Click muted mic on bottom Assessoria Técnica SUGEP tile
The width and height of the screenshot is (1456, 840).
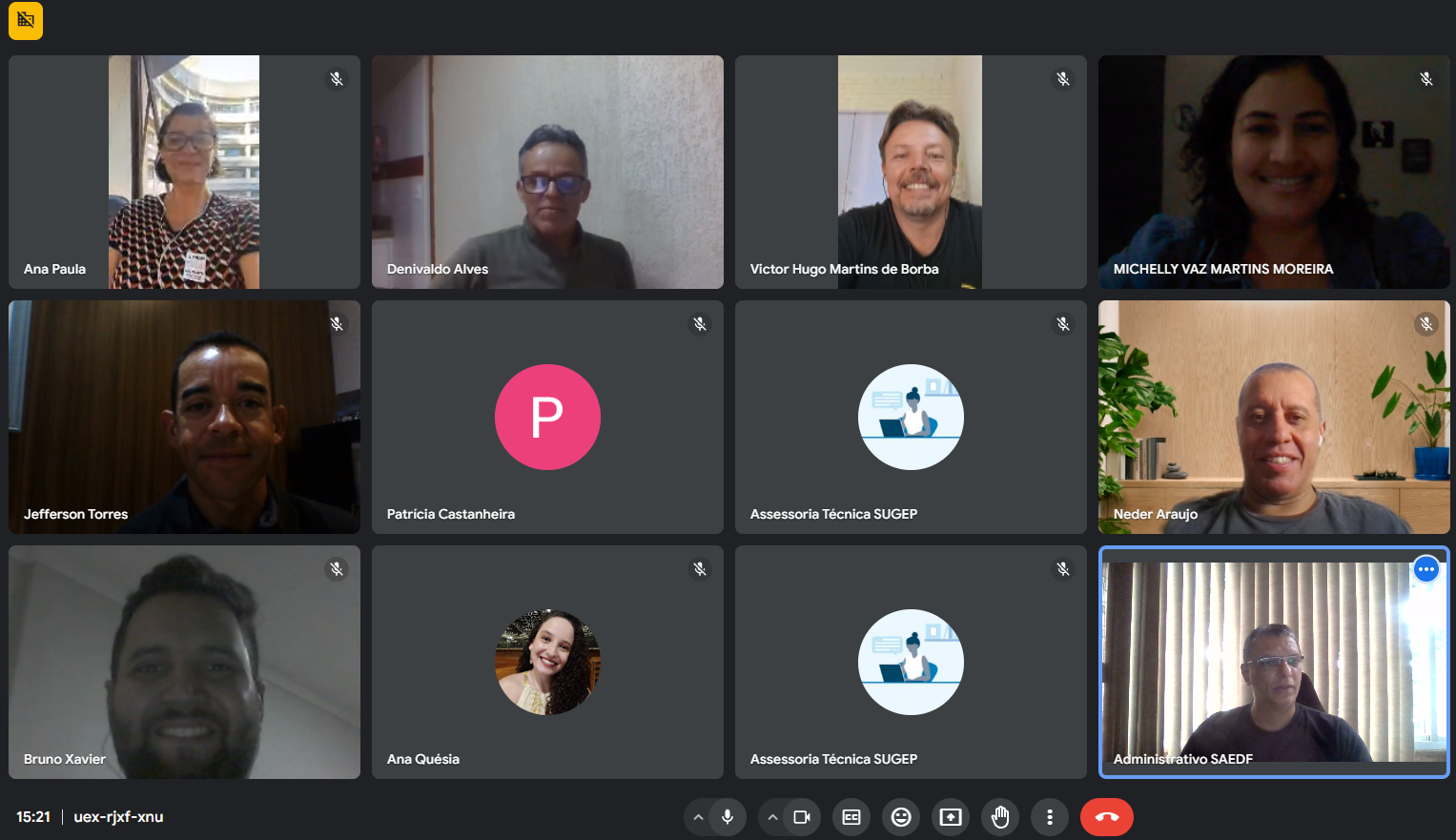(x=1063, y=569)
